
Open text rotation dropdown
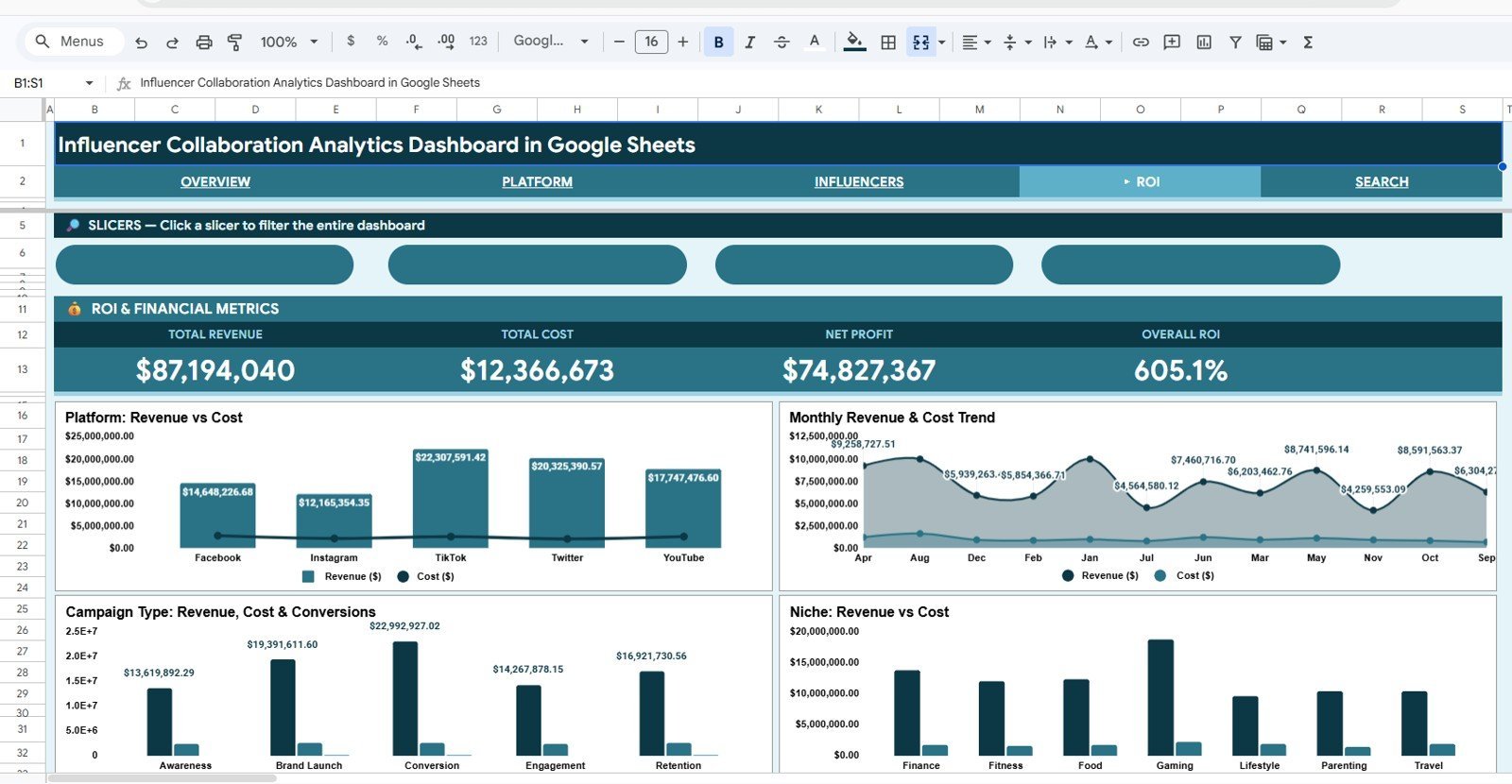pos(1098,42)
